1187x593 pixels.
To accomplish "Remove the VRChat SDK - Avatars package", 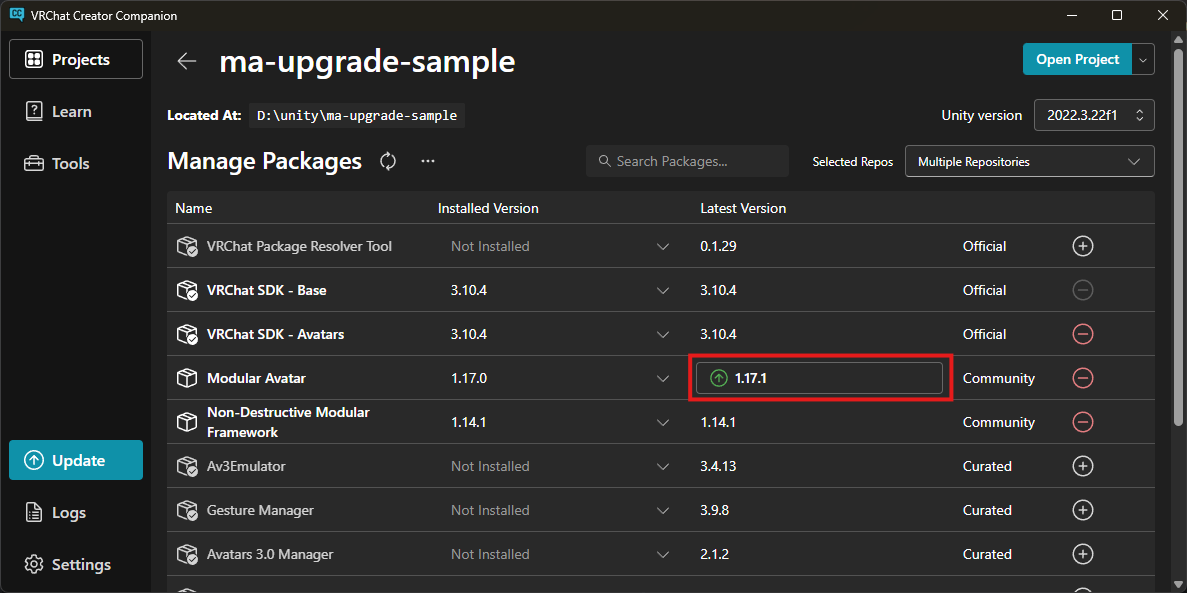I will pos(1083,334).
